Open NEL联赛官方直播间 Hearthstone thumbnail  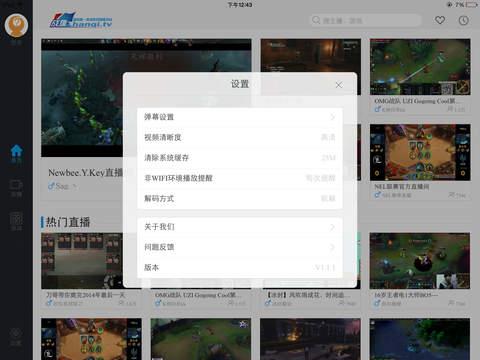click(x=420, y=152)
